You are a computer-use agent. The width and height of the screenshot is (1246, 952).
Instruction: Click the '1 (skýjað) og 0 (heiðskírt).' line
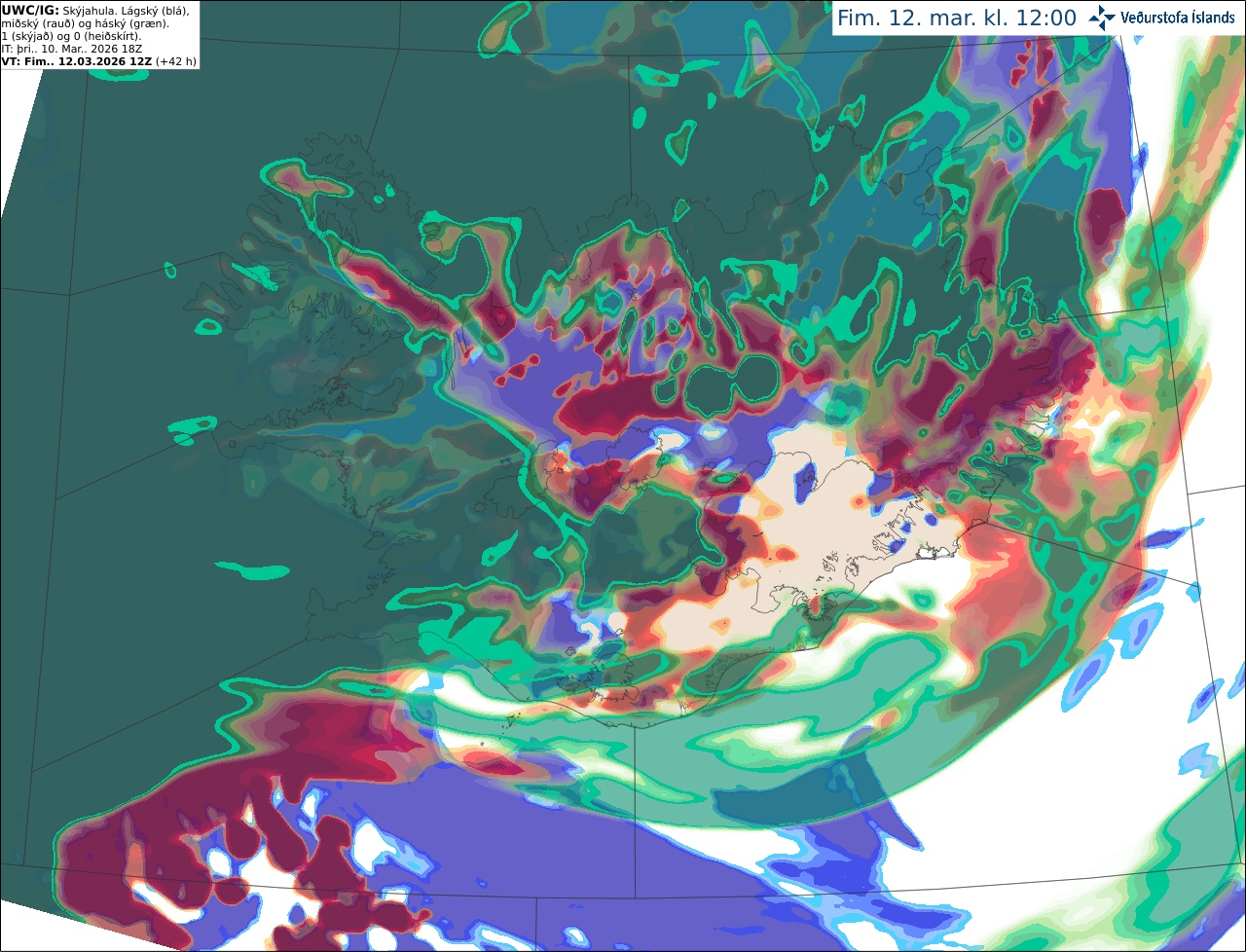72,35
